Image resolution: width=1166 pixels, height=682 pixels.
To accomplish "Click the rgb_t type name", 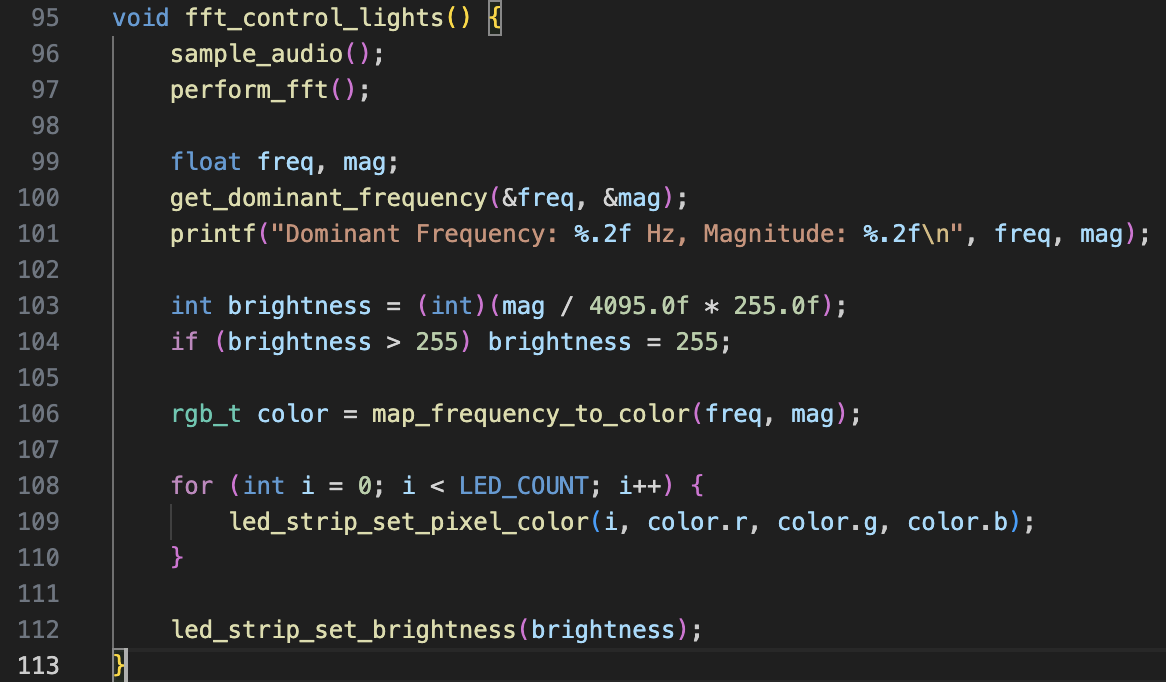I will (206, 414).
